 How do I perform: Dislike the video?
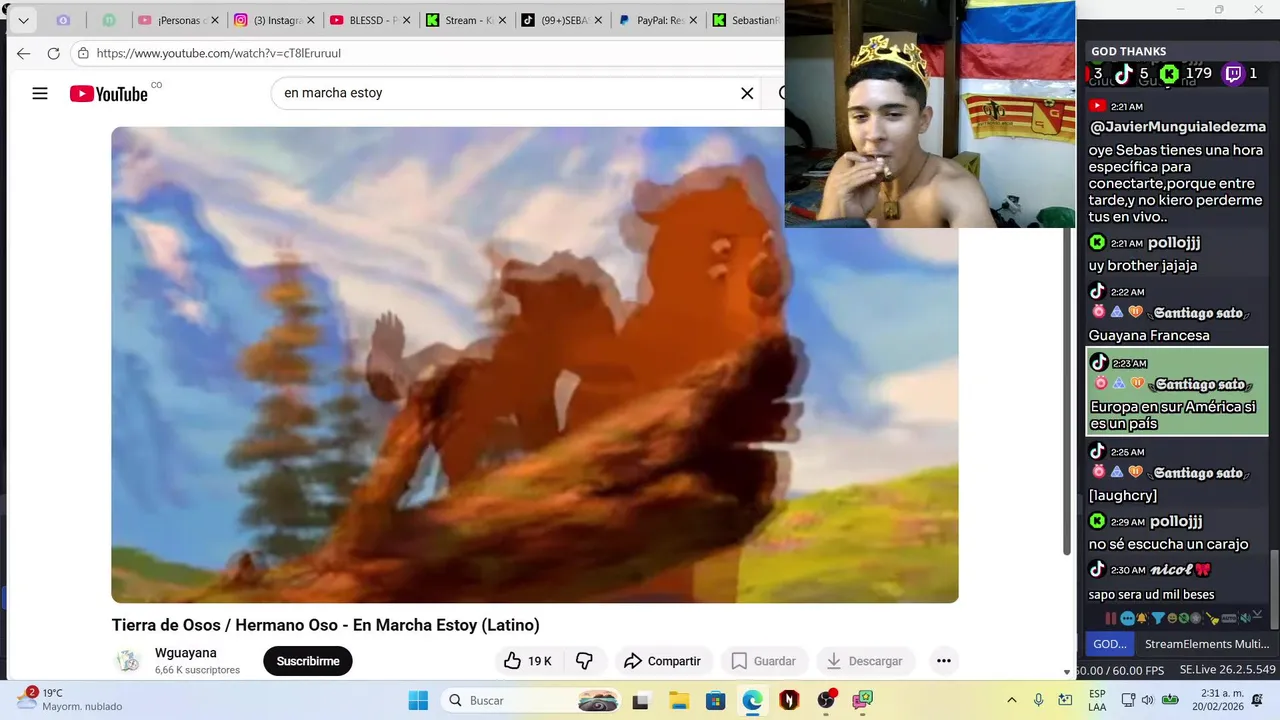pyautogui.click(x=585, y=661)
